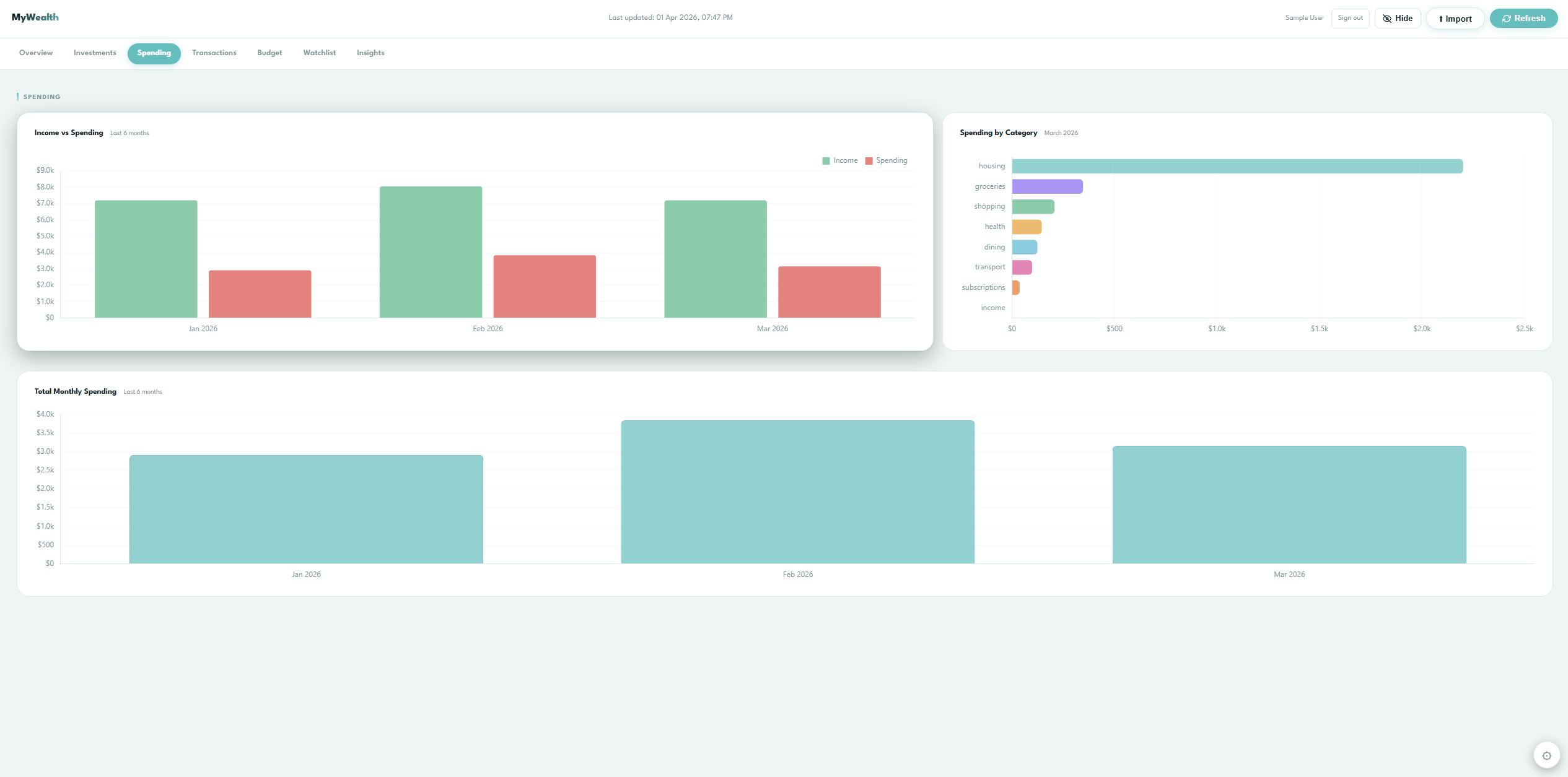Click the MyWealth logo
Screen dimensions: 1568x777
(x=35, y=17)
